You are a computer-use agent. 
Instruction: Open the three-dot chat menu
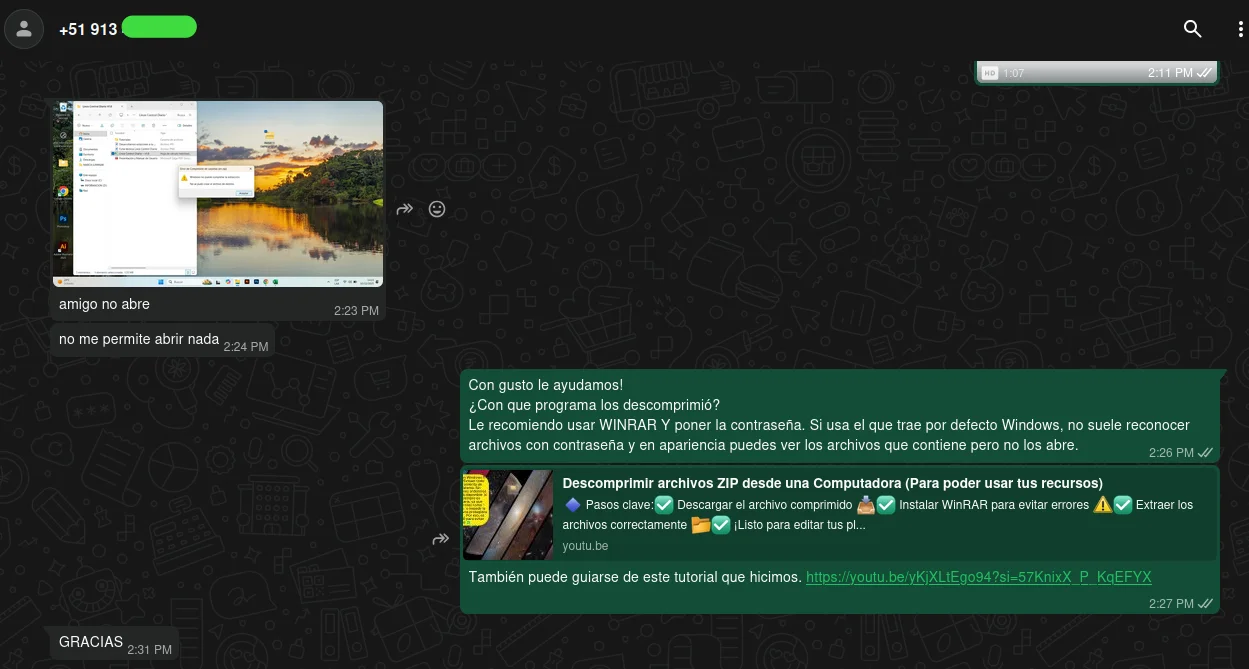(1240, 29)
